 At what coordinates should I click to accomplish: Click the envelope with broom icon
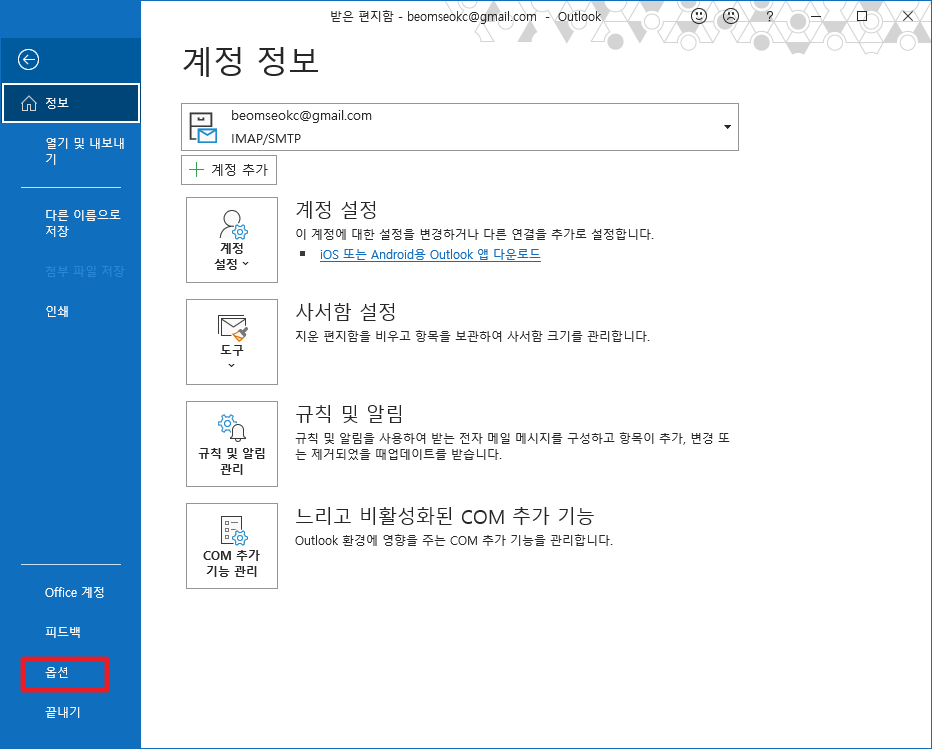pyautogui.click(x=232, y=328)
